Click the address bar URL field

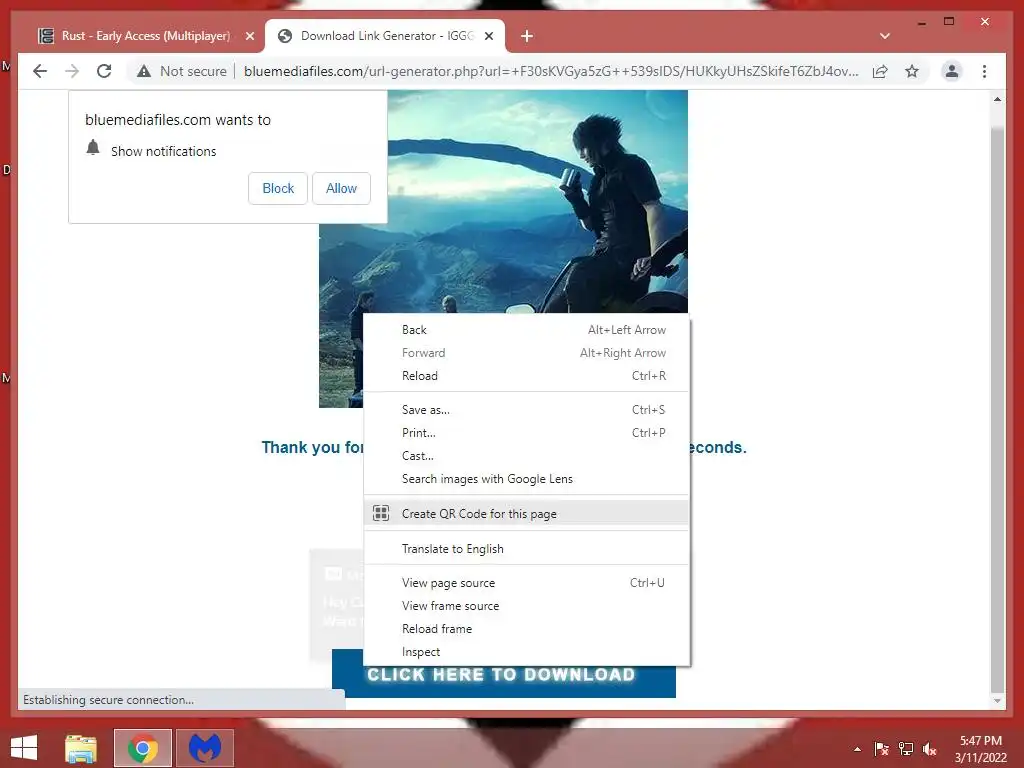coord(551,71)
